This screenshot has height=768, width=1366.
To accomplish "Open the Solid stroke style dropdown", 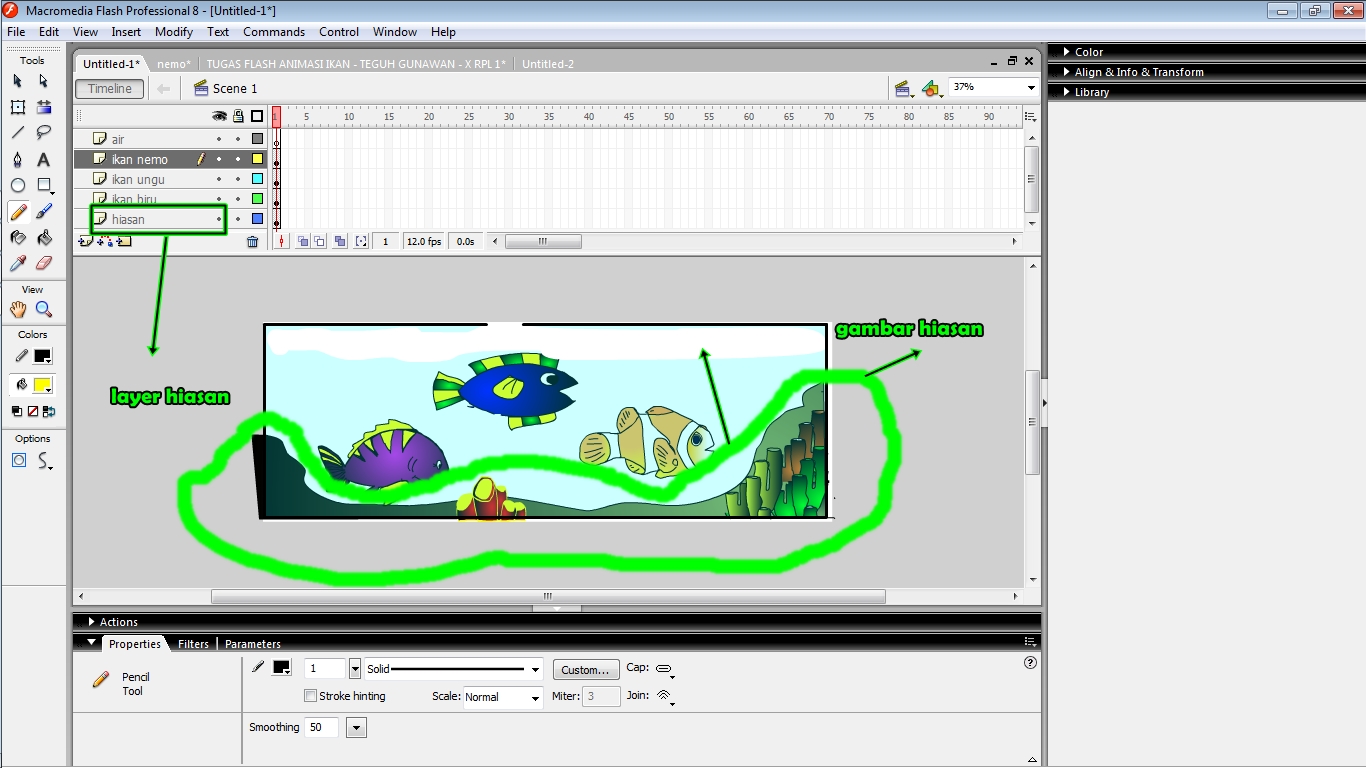I will 536,670.
